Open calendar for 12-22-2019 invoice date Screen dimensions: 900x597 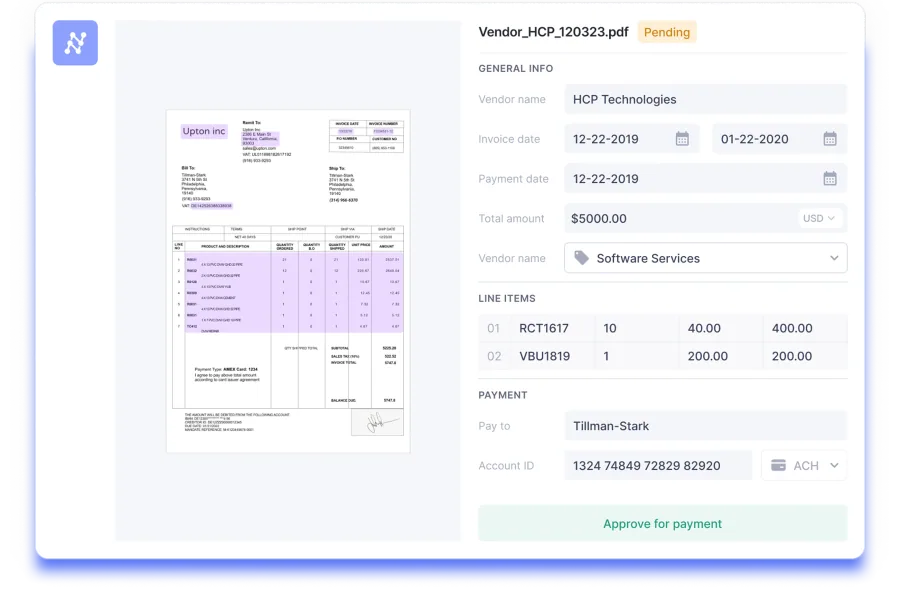682,139
